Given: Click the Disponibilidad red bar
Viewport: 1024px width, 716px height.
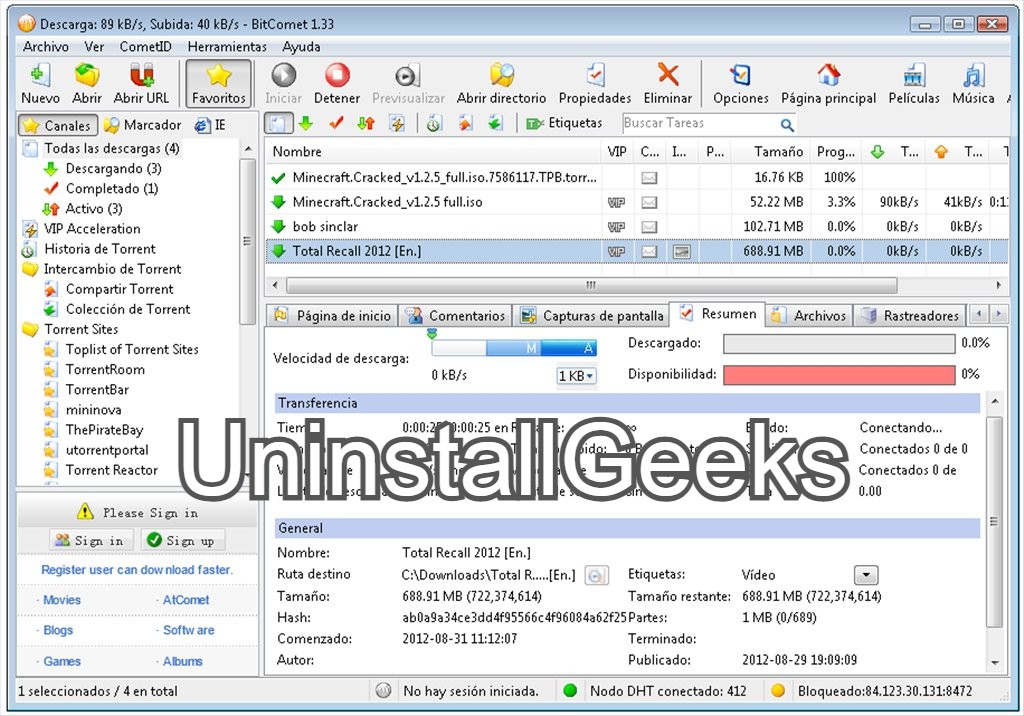Looking at the screenshot, I should (x=839, y=375).
